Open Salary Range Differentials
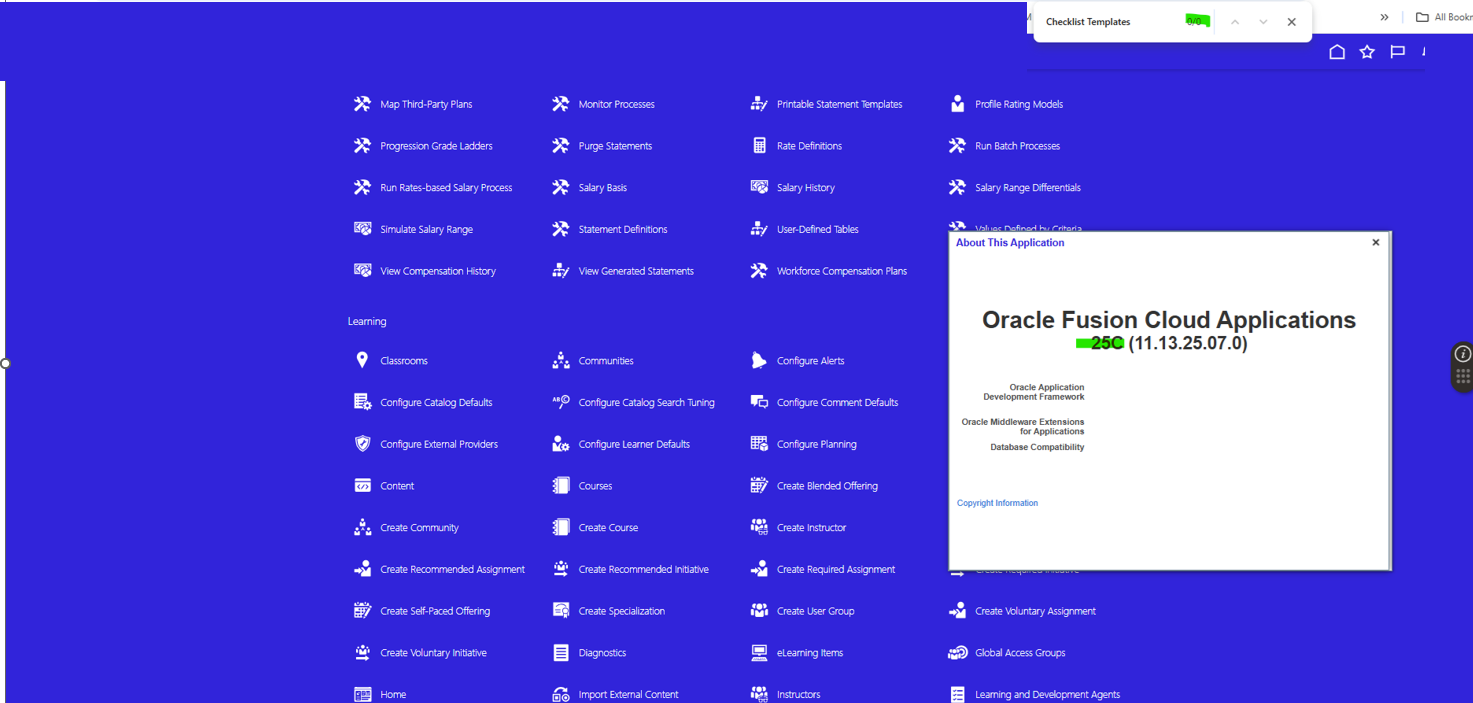Image resolution: width=1473 pixels, height=703 pixels. click(x=1028, y=187)
